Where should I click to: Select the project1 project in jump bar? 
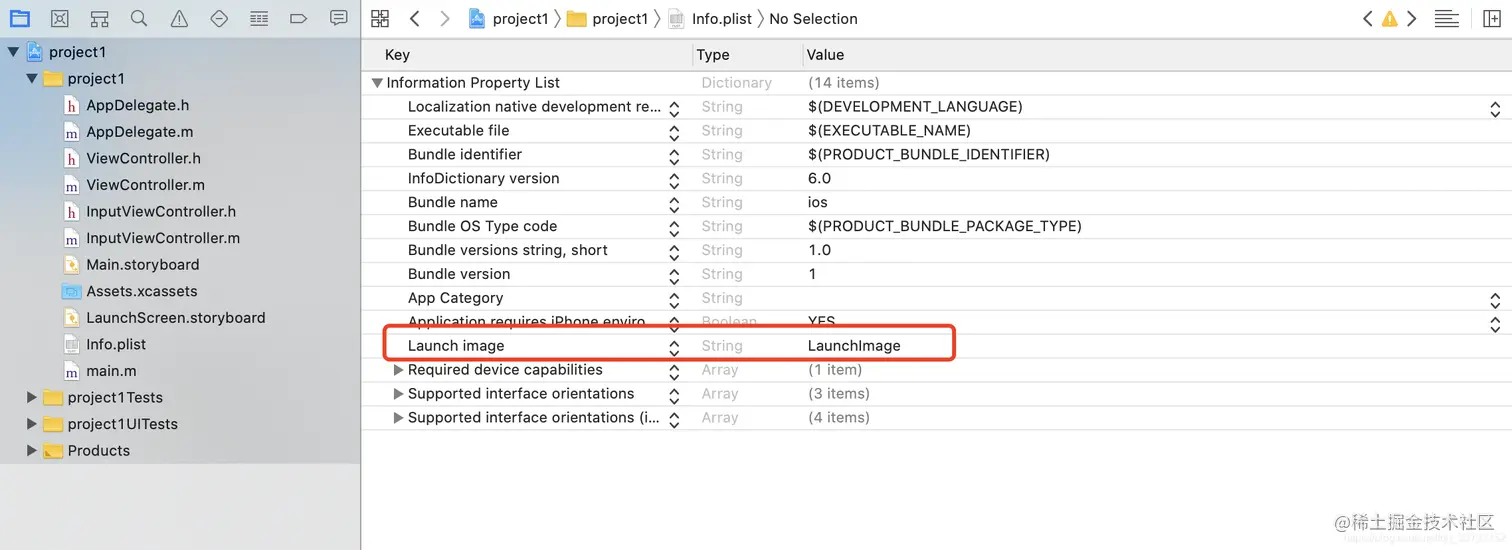pyautogui.click(x=508, y=19)
